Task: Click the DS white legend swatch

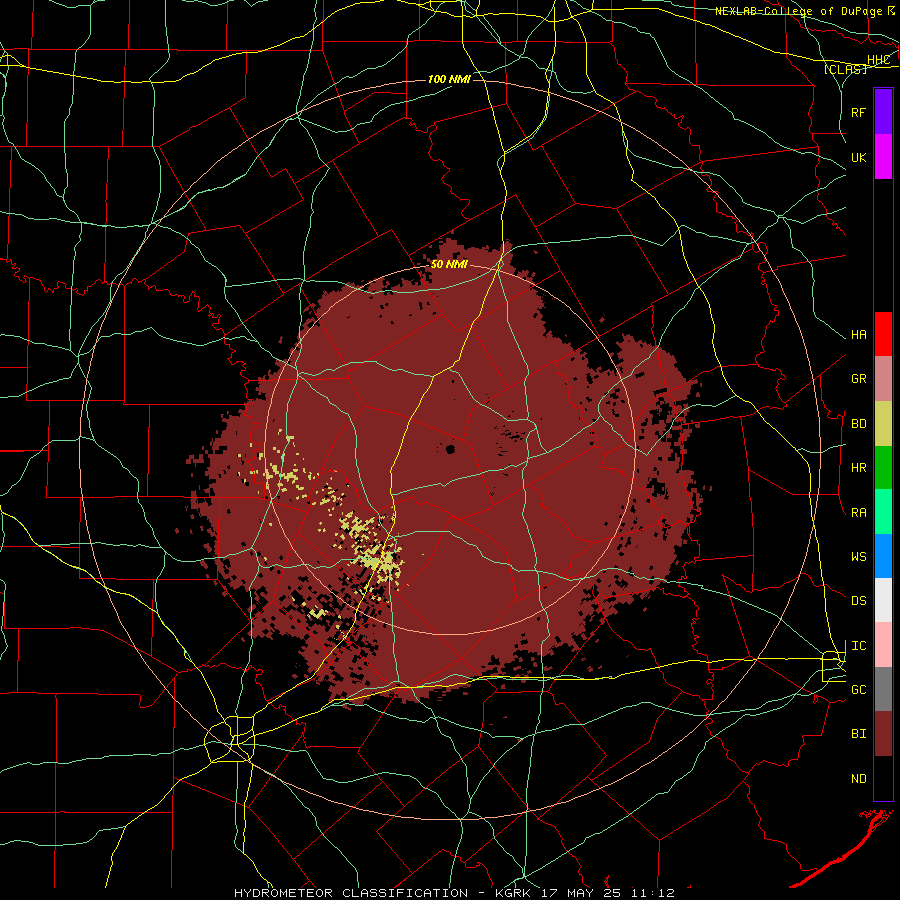Action: pyautogui.click(x=883, y=600)
